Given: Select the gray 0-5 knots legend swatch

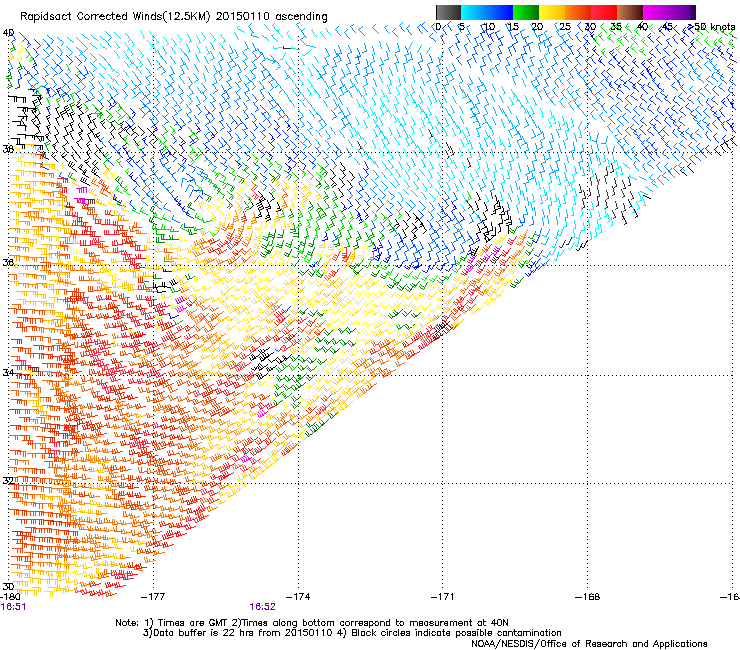Looking at the screenshot, I should pyautogui.click(x=448, y=12).
